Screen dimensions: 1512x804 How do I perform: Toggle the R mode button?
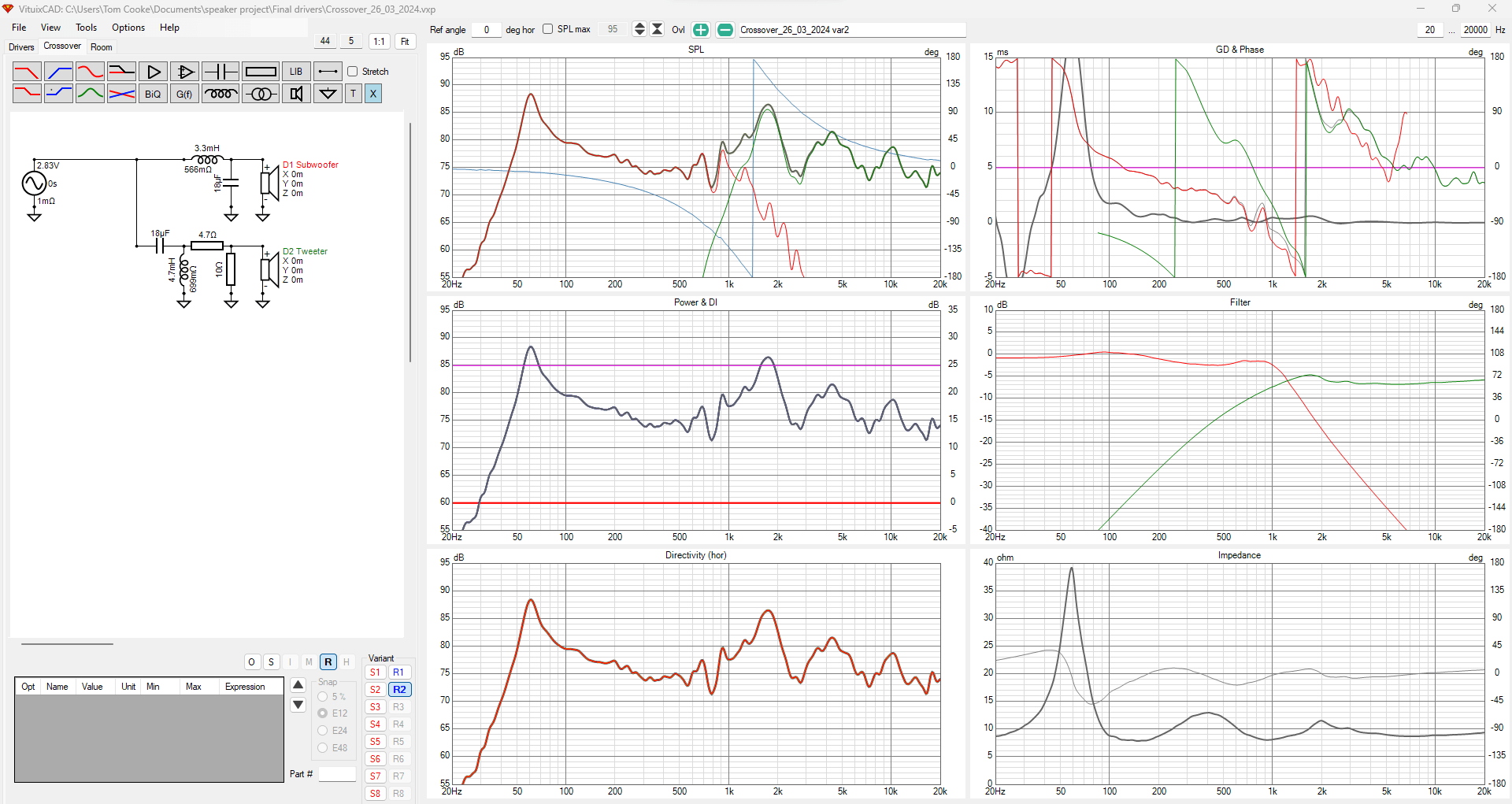pyautogui.click(x=328, y=662)
